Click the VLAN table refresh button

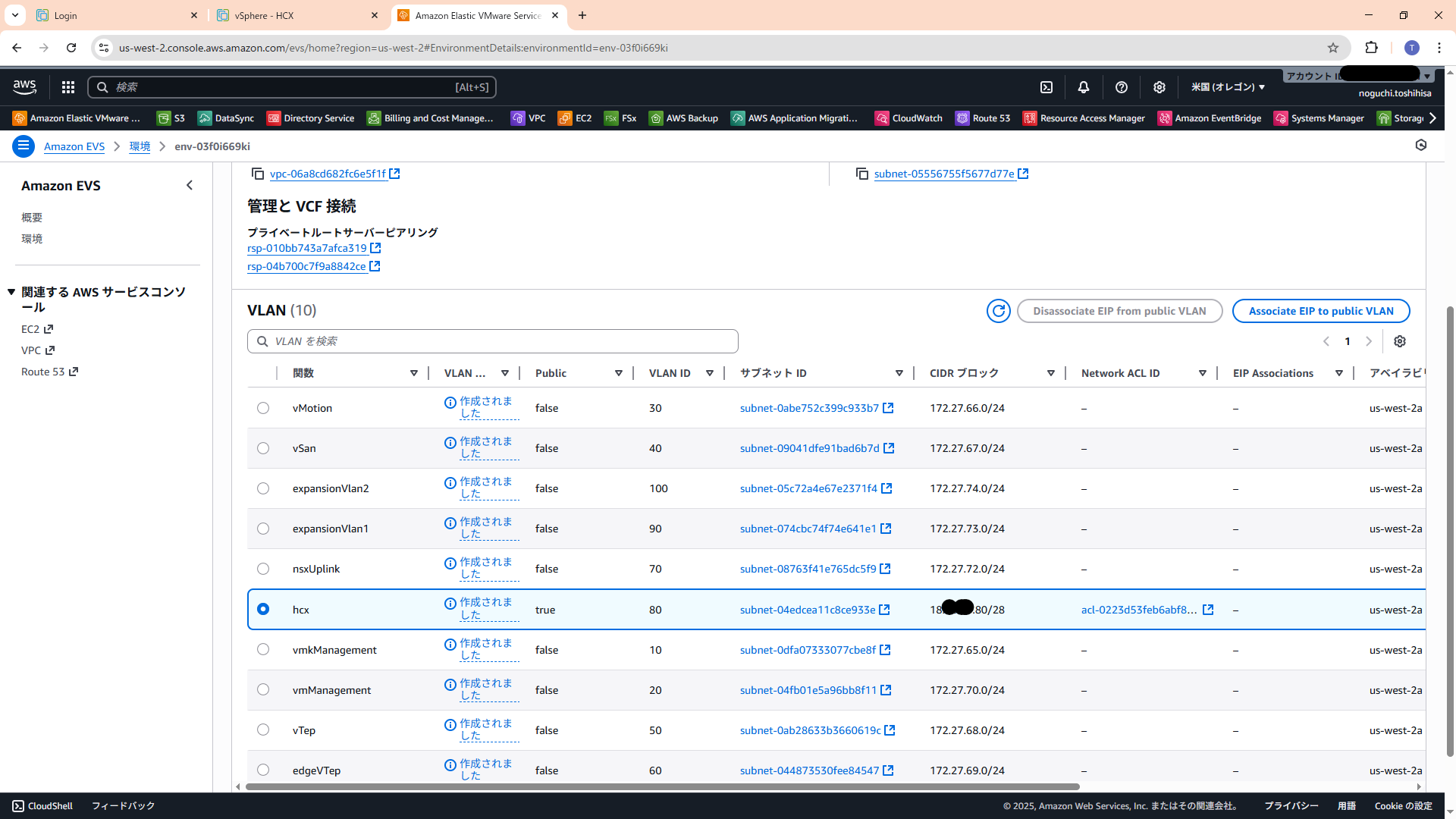tap(998, 311)
